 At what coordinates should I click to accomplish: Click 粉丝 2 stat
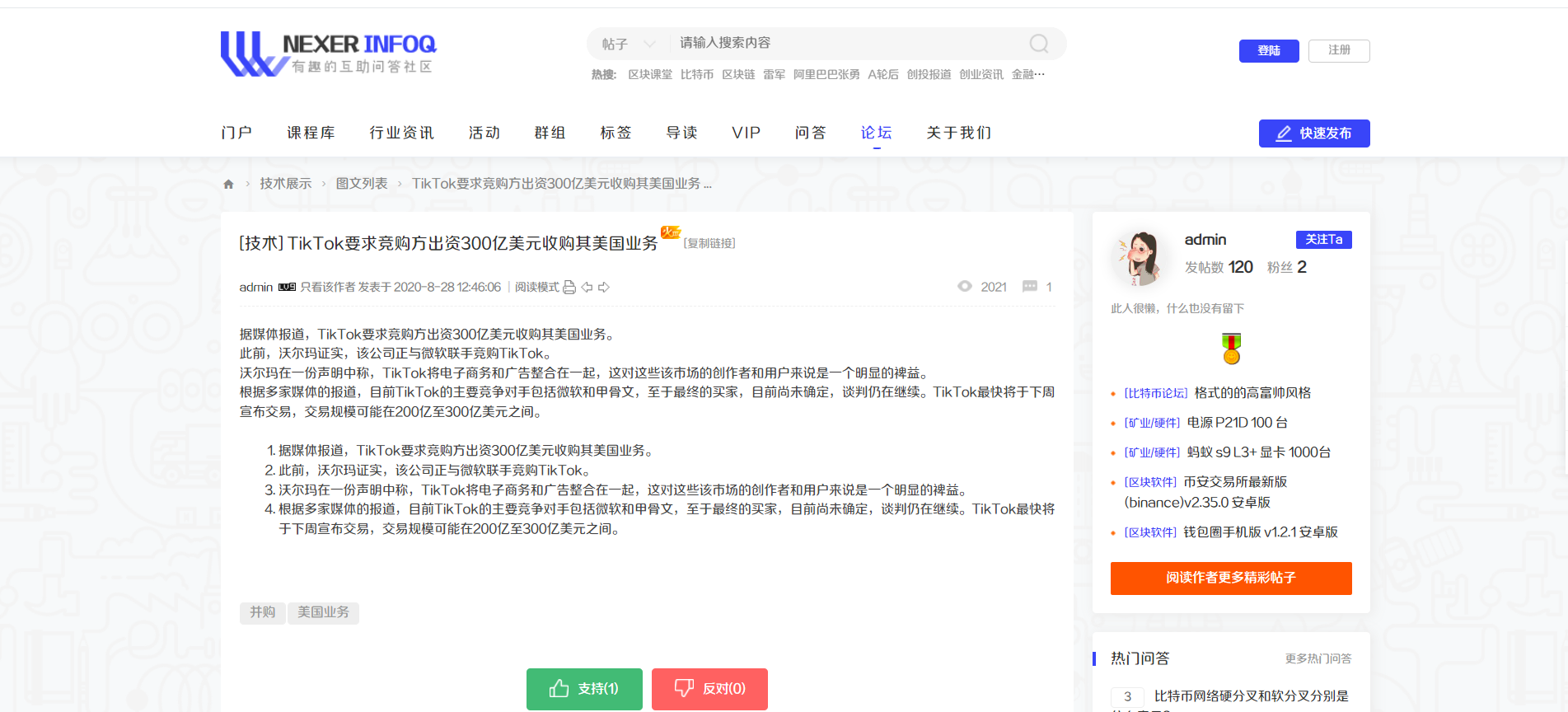pyautogui.click(x=1286, y=267)
